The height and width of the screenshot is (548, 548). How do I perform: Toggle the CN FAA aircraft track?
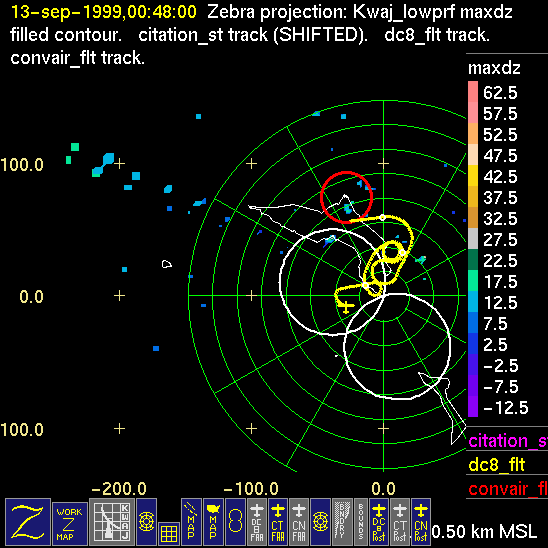(x=299, y=522)
